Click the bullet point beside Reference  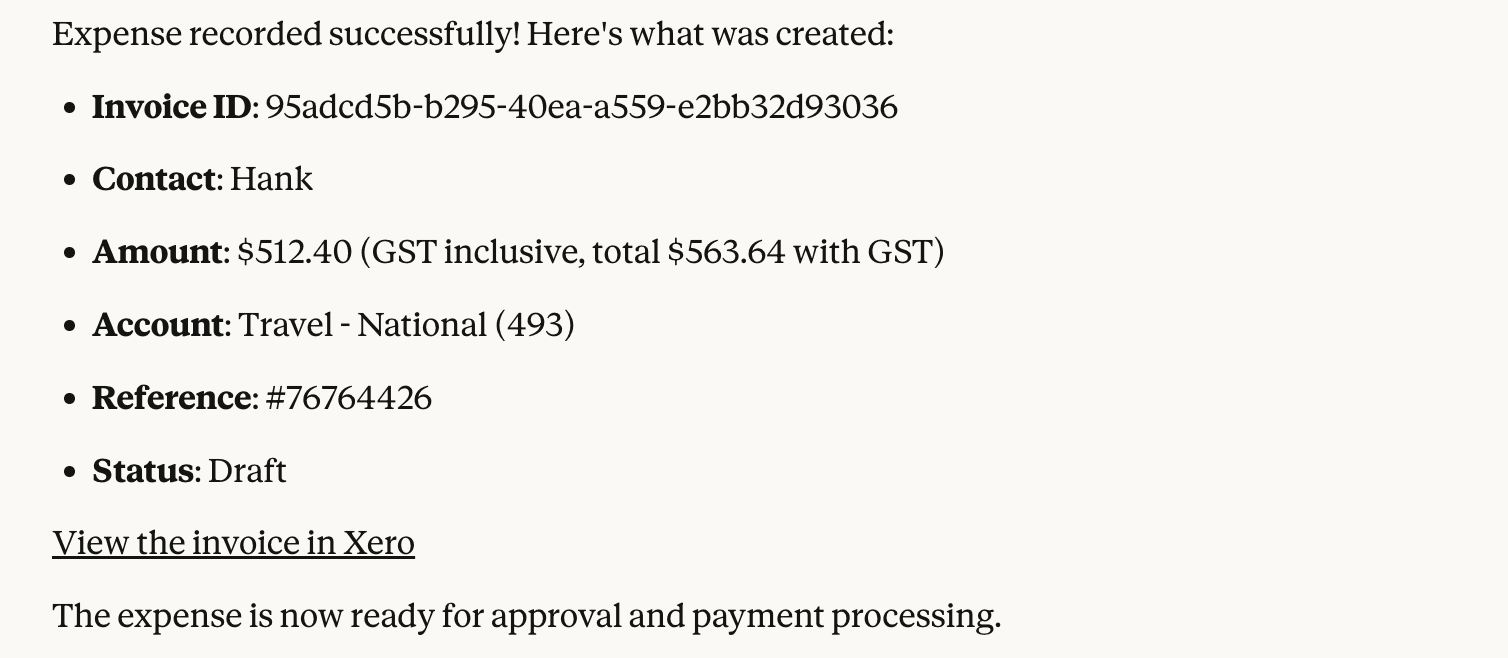(69, 399)
